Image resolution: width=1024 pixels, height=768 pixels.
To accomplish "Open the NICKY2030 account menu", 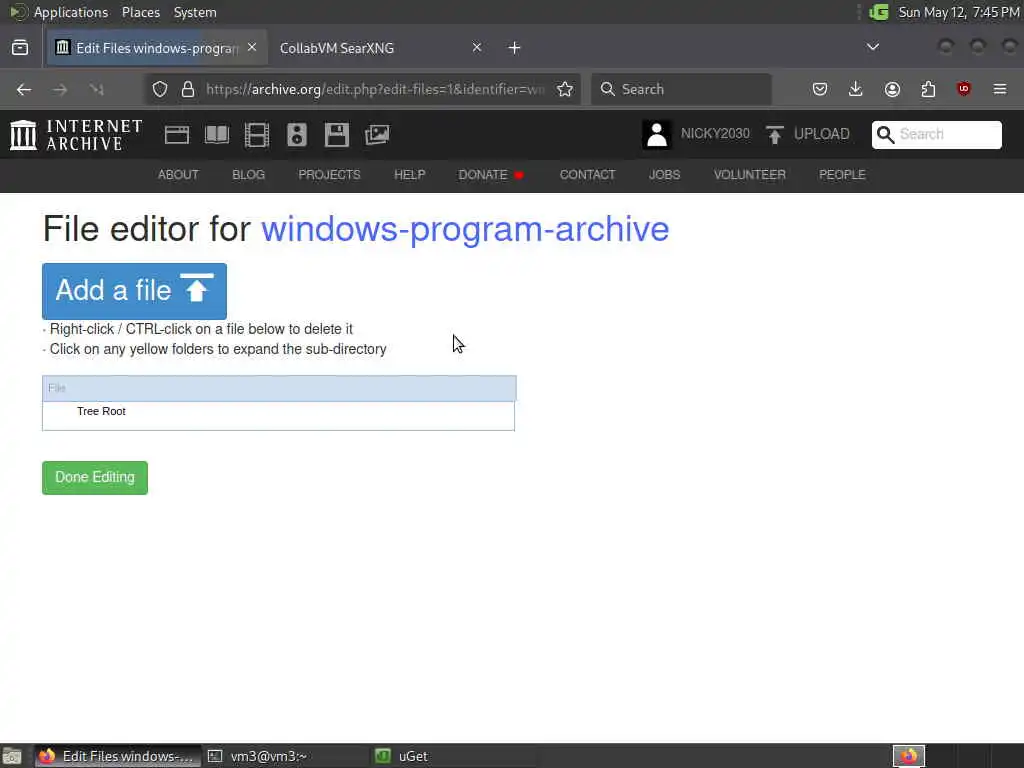I will [x=715, y=134].
